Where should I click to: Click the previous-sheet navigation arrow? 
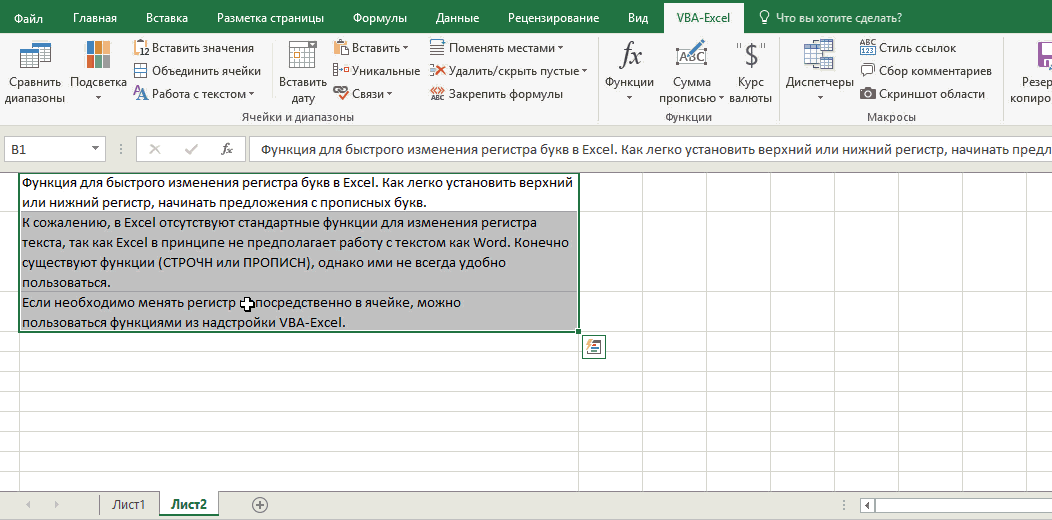[28, 504]
